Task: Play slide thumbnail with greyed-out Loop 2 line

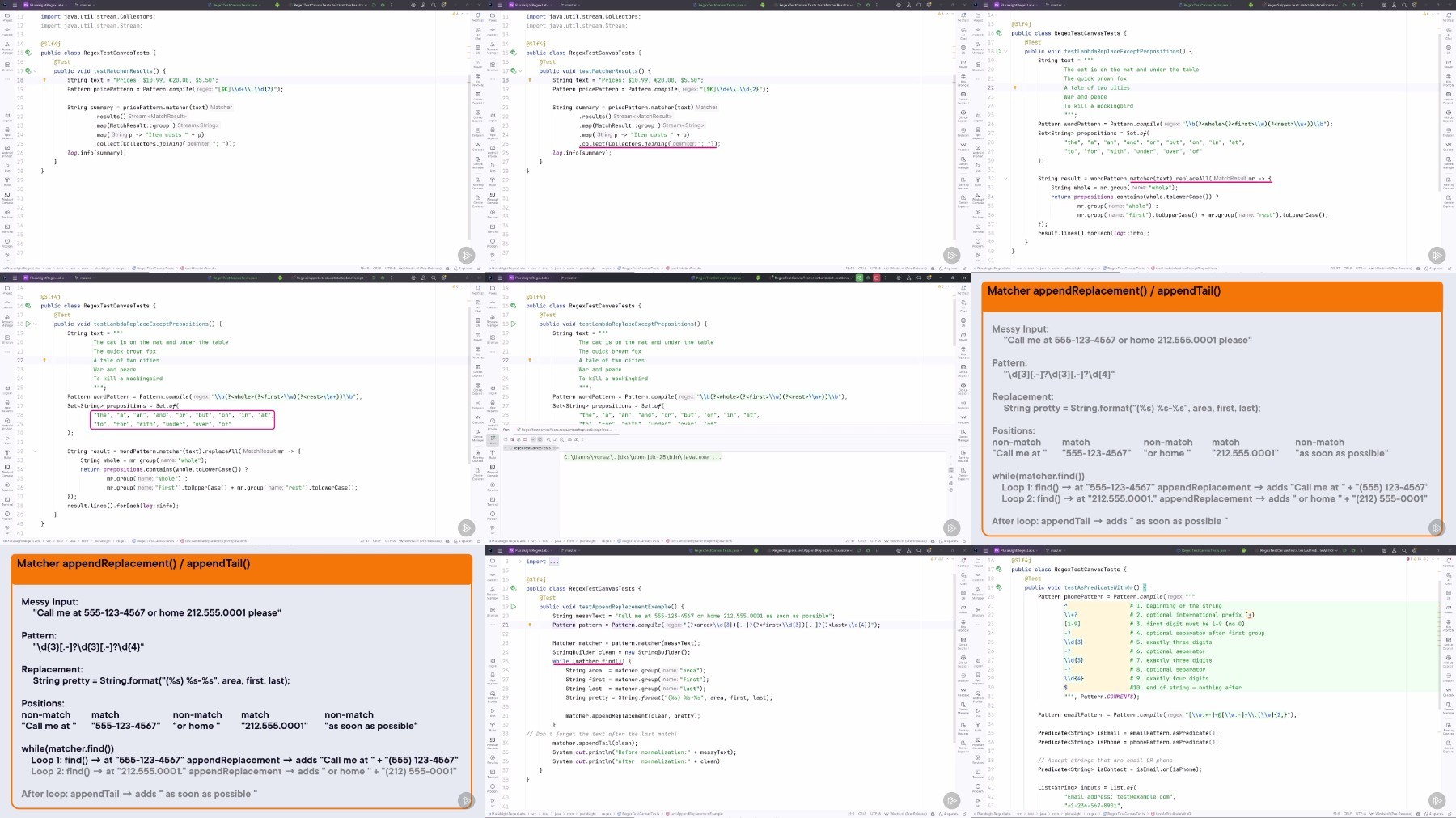Action: (x=466, y=800)
